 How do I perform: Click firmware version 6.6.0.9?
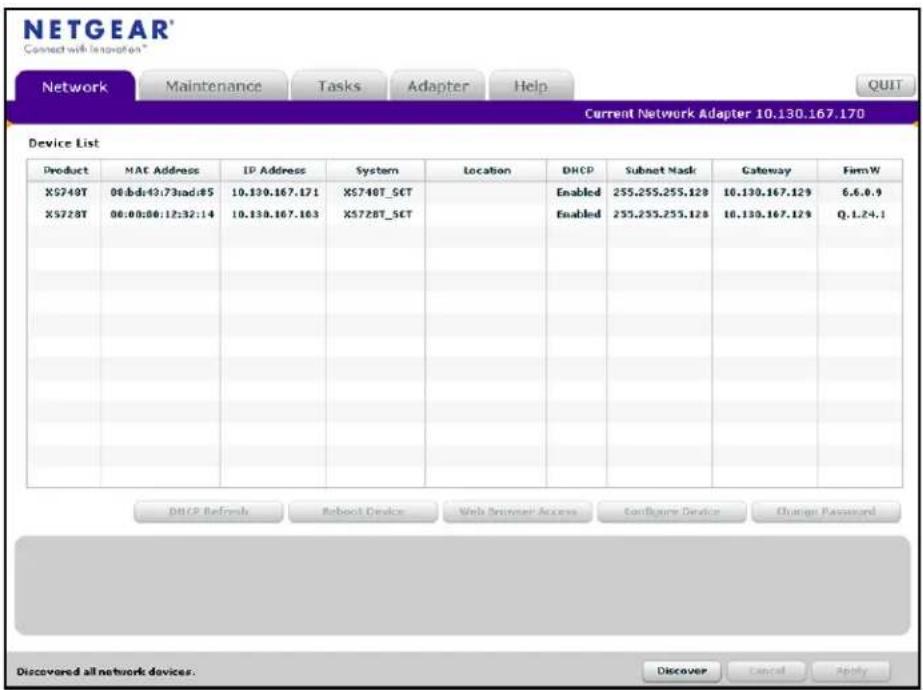tap(861, 193)
